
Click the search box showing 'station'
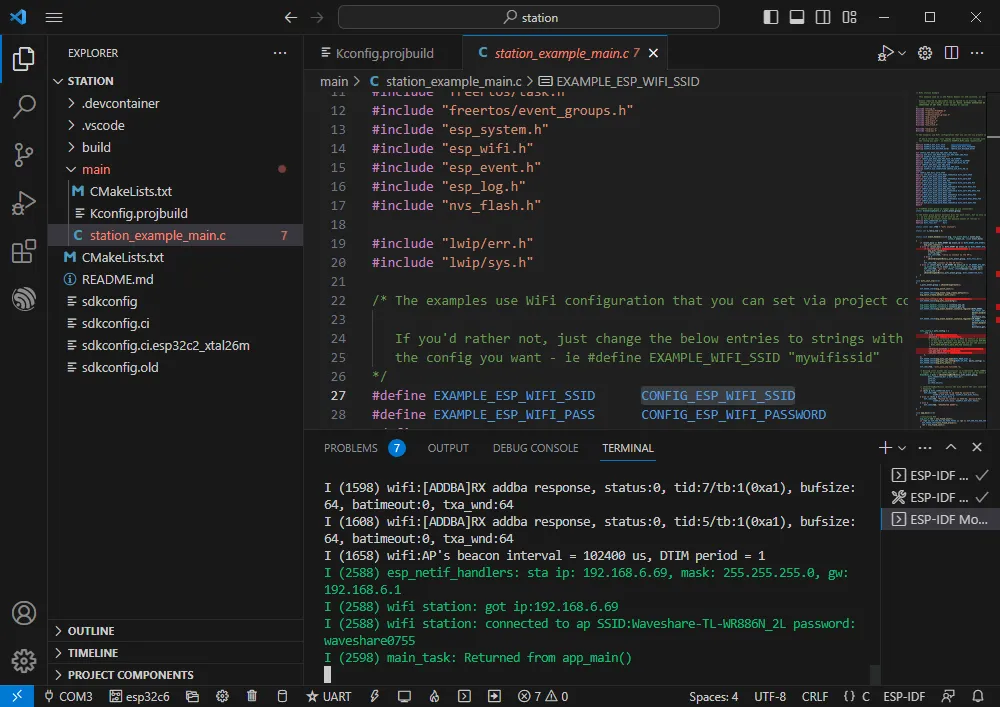pos(528,17)
